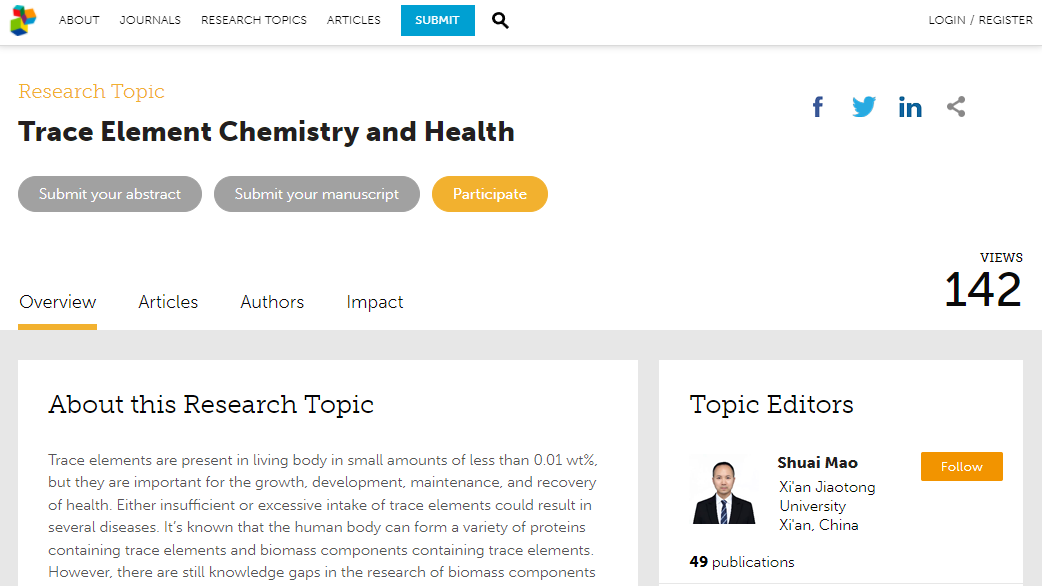Image resolution: width=1042 pixels, height=586 pixels.
Task: Open Articles in top navigation
Action: 354,20
